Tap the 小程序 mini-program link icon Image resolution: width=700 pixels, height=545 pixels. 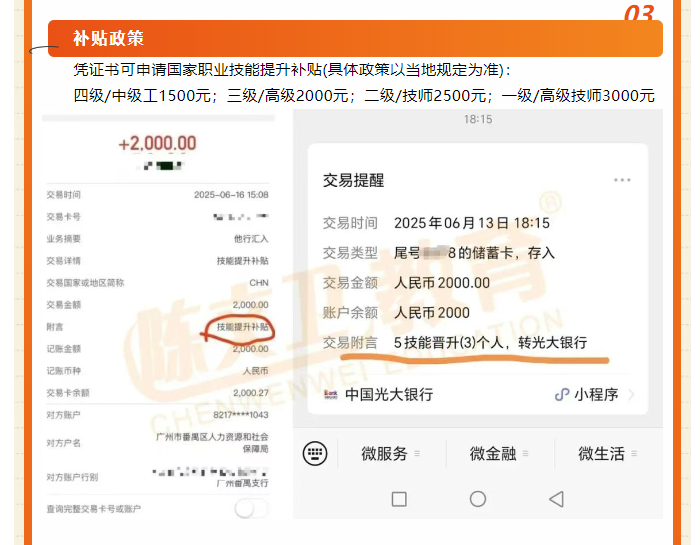[562, 395]
